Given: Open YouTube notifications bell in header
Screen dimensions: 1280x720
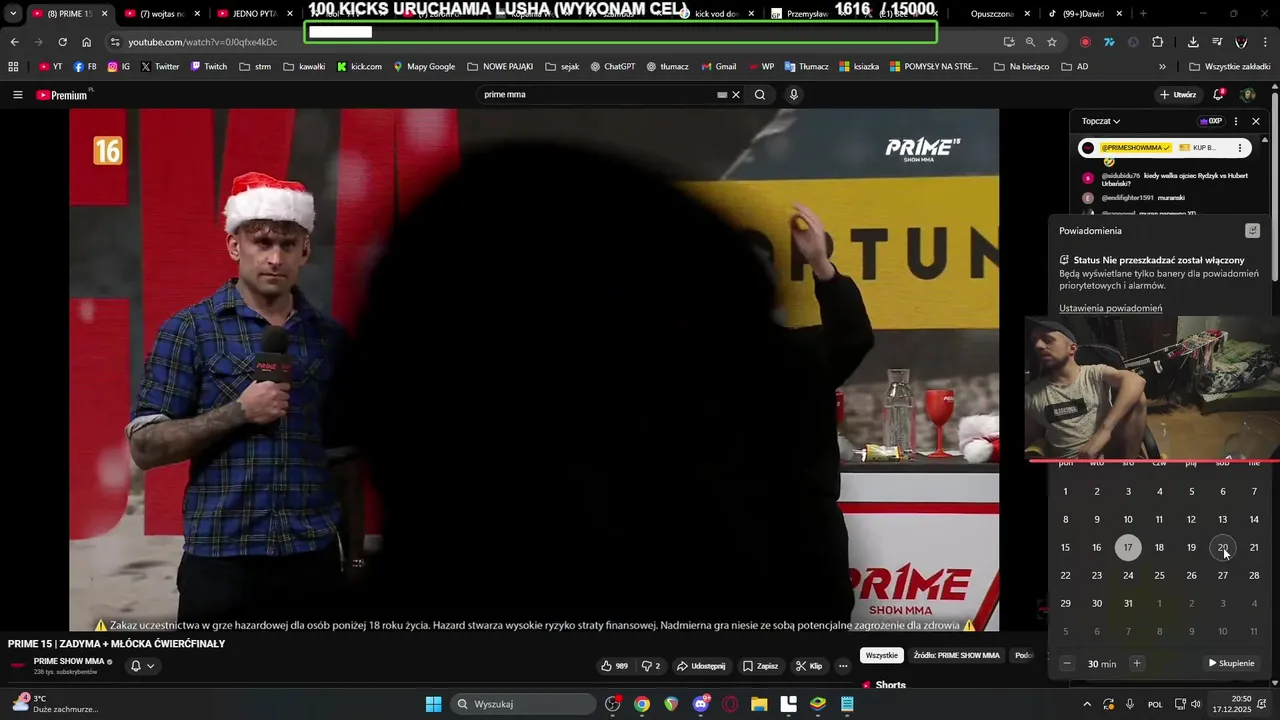Looking at the screenshot, I should point(1218,95).
